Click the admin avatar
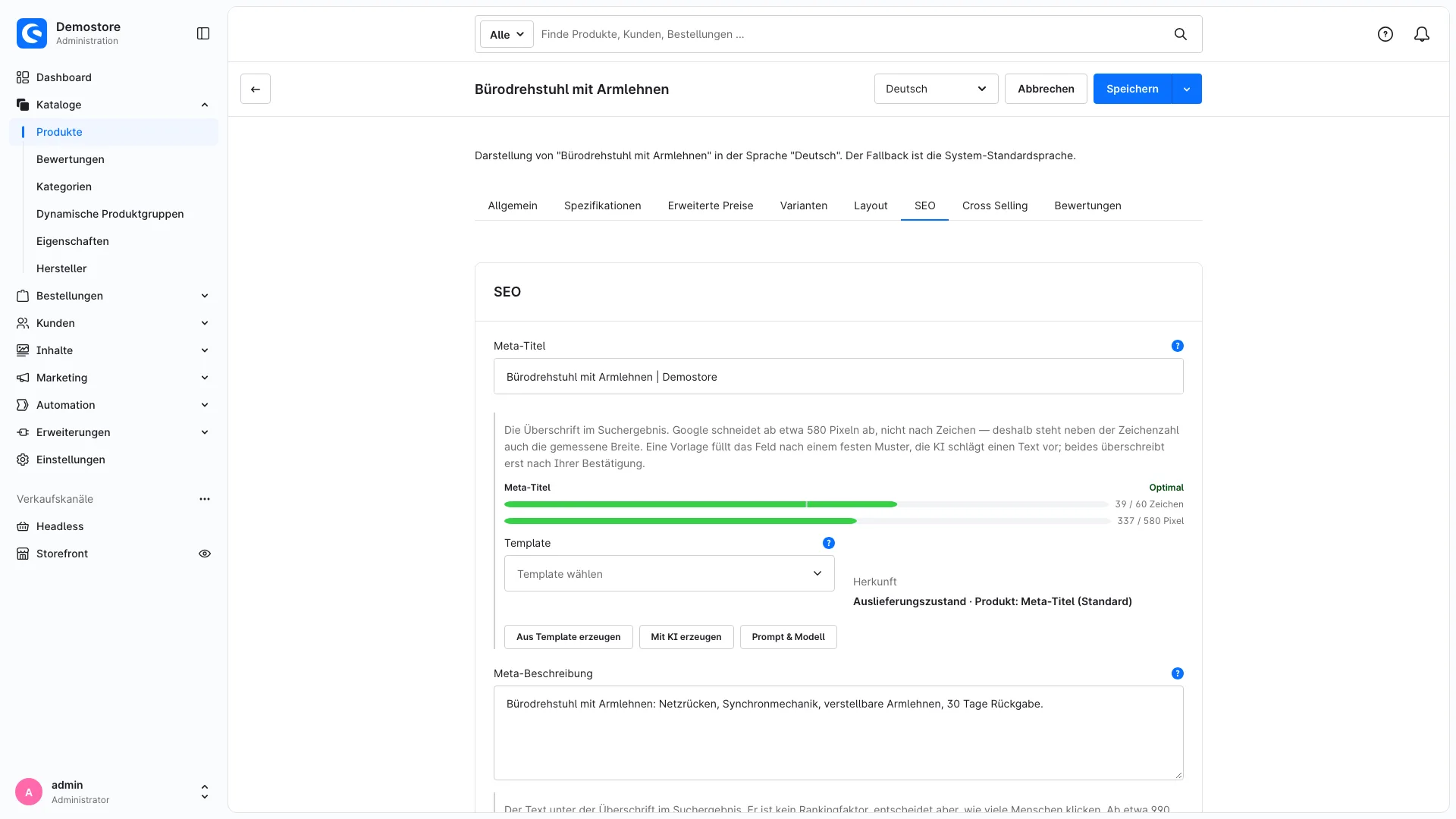Screen dimensions: 1456x819 (x=29, y=792)
